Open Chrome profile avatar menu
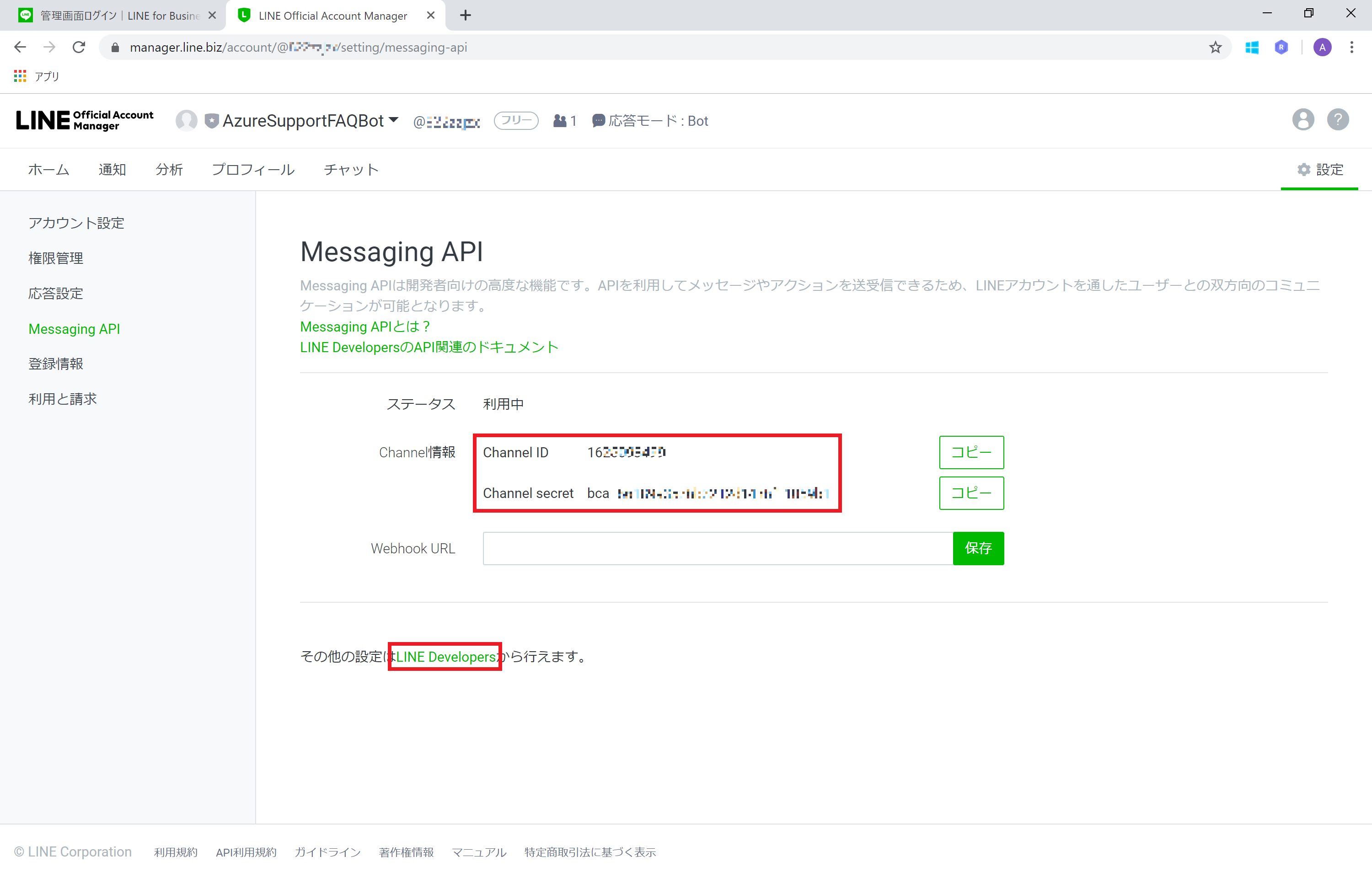The image size is (1372, 878). 1323,47
